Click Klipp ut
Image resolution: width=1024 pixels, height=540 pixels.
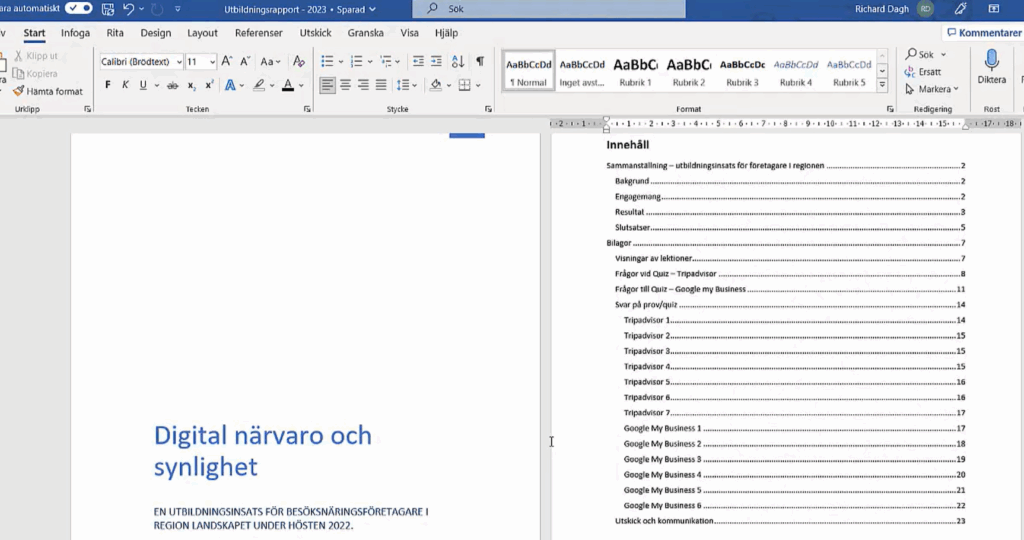pos(36,56)
